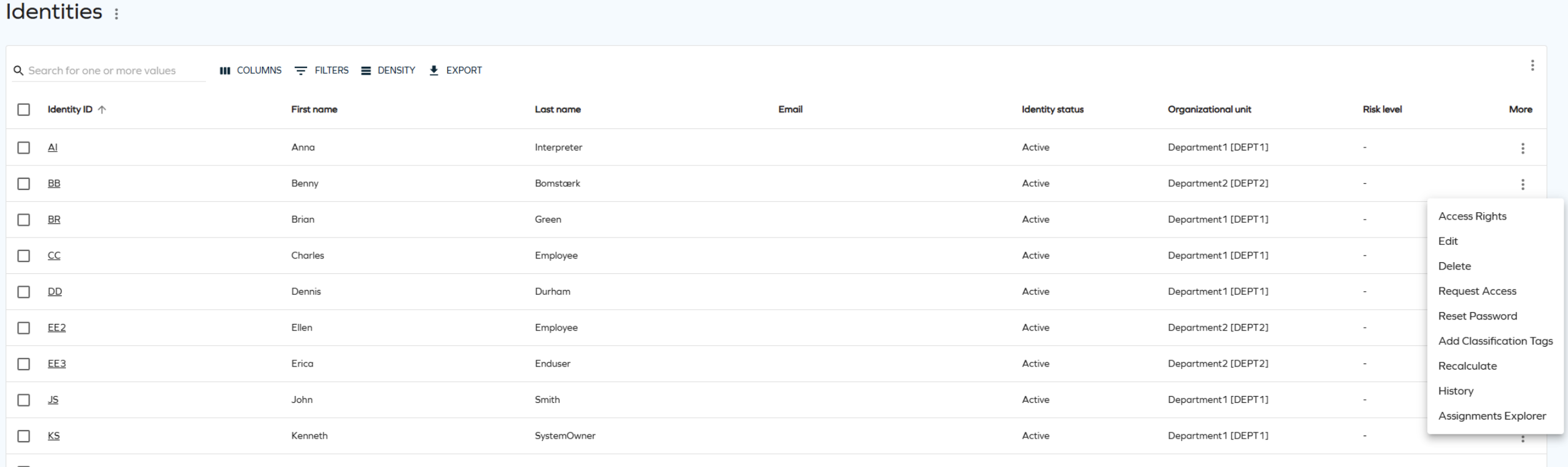
Task: Click Active status in Anna's row
Action: tap(1036, 147)
